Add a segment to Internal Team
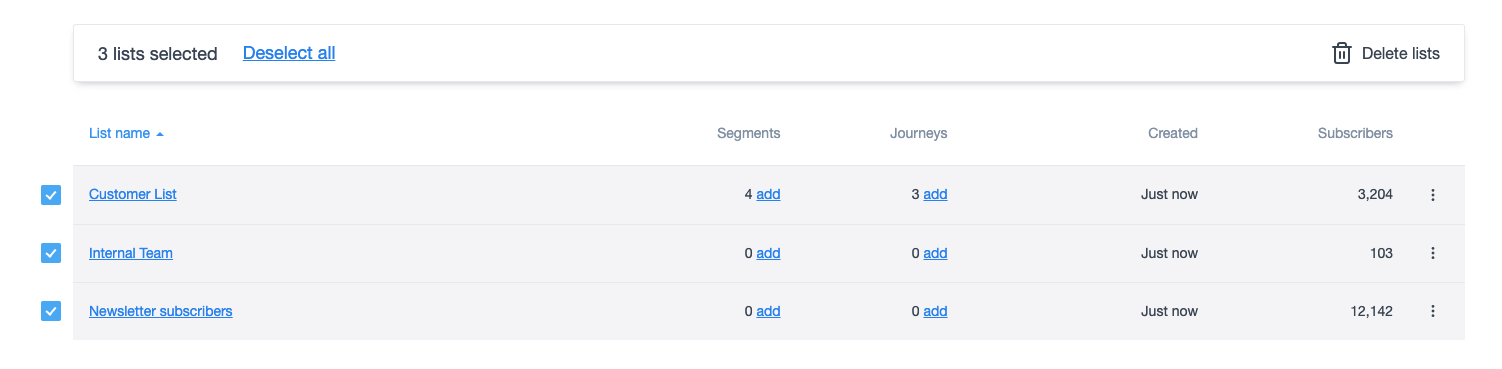The height and width of the screenshot is (369, 1502). 768,253
